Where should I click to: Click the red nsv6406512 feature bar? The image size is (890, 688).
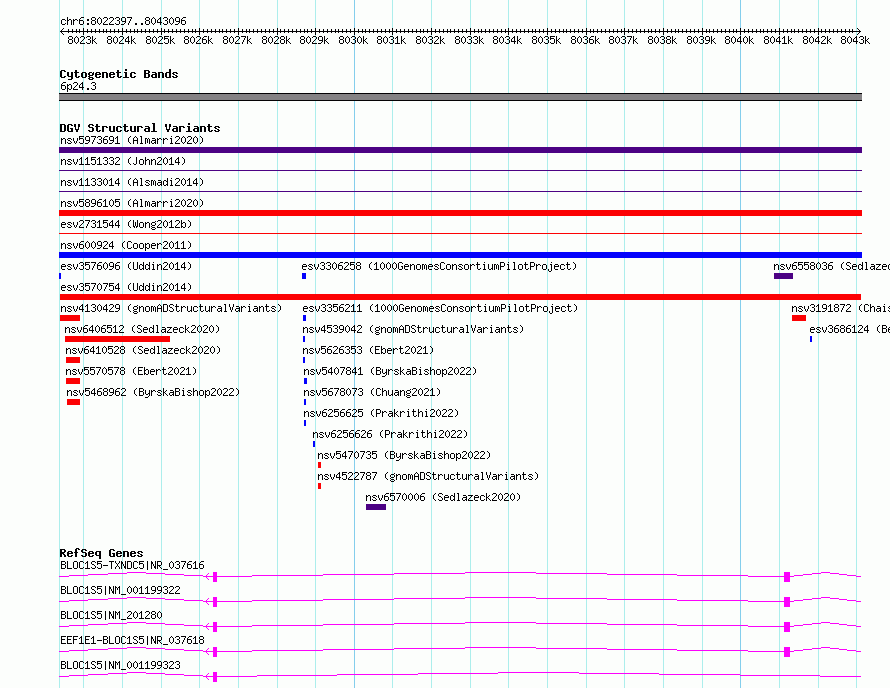(117, 339)
